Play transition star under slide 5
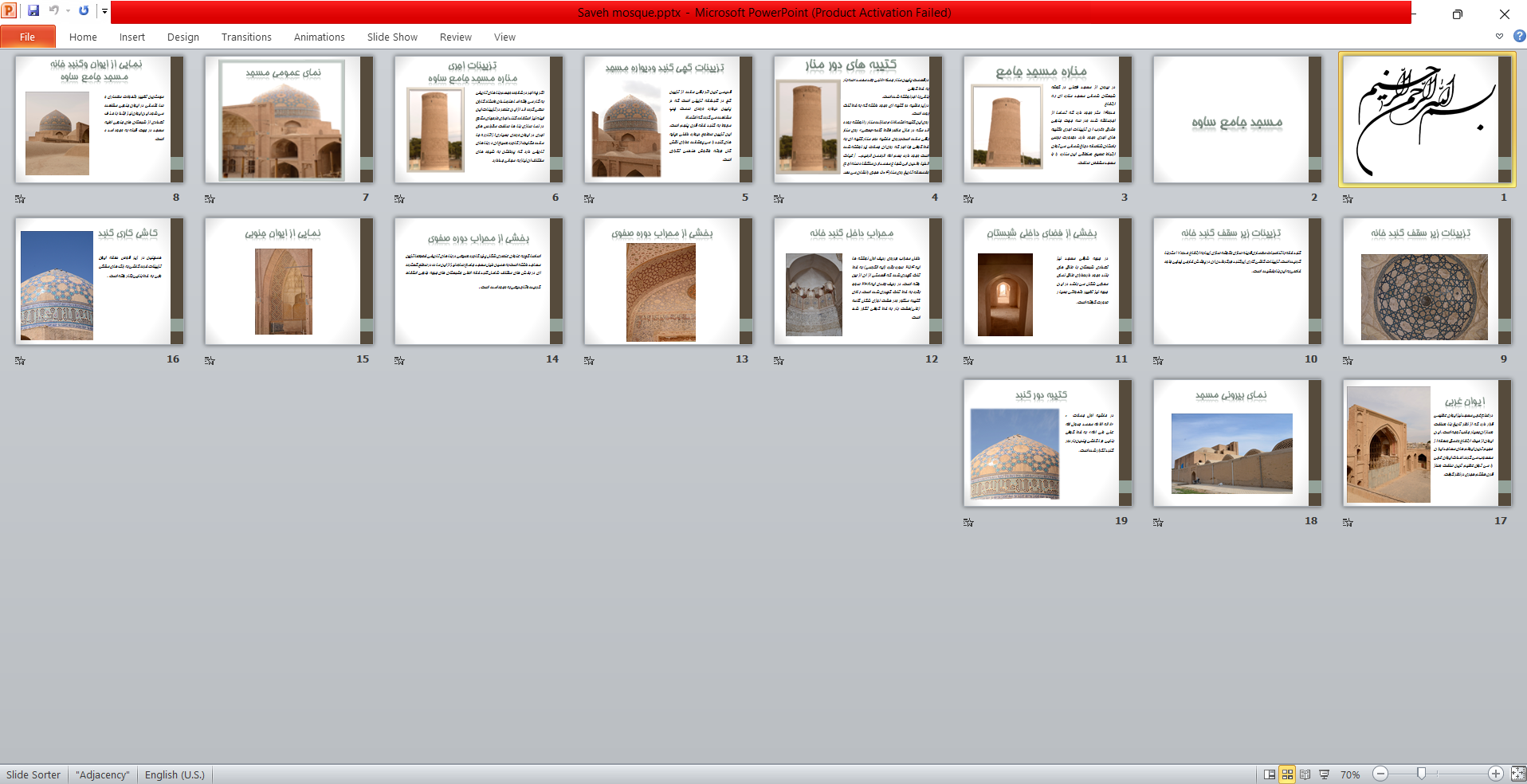 589,198
